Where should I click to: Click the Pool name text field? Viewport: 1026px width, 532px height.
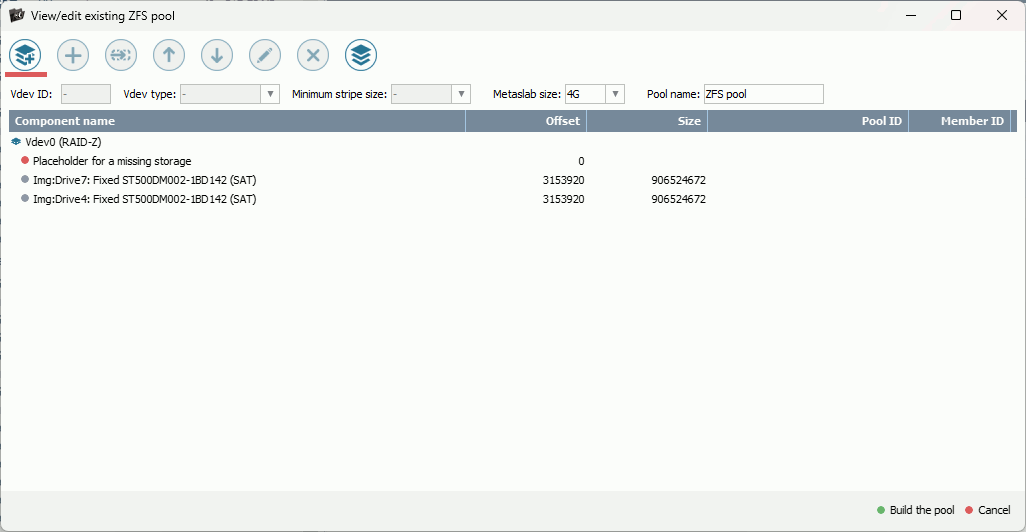click(x=763, y=94)
